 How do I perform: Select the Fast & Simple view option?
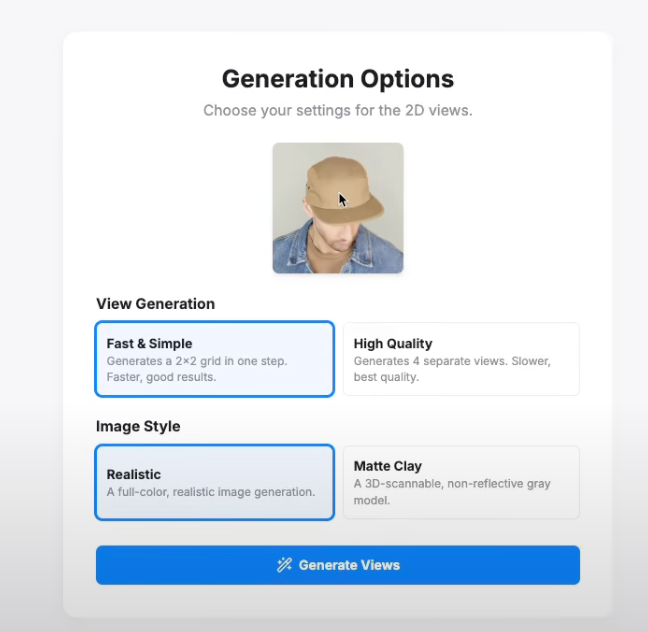pyautogui.click(x=214, y=358)
